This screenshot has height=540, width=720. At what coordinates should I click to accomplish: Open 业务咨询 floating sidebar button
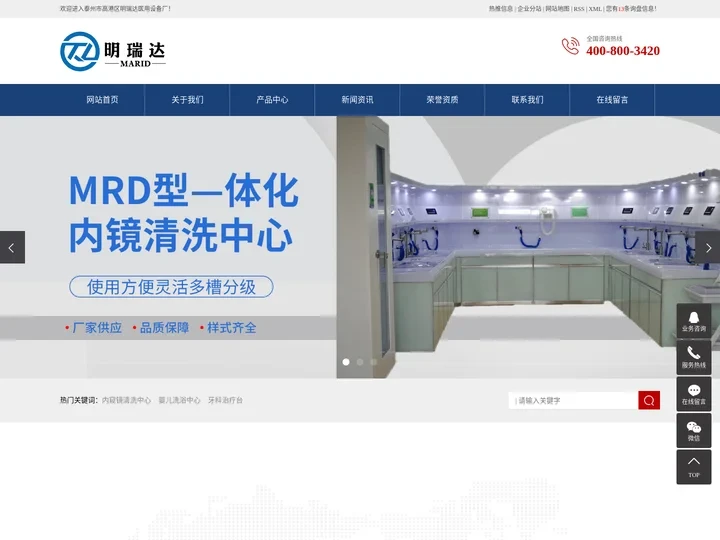(694, 321)
